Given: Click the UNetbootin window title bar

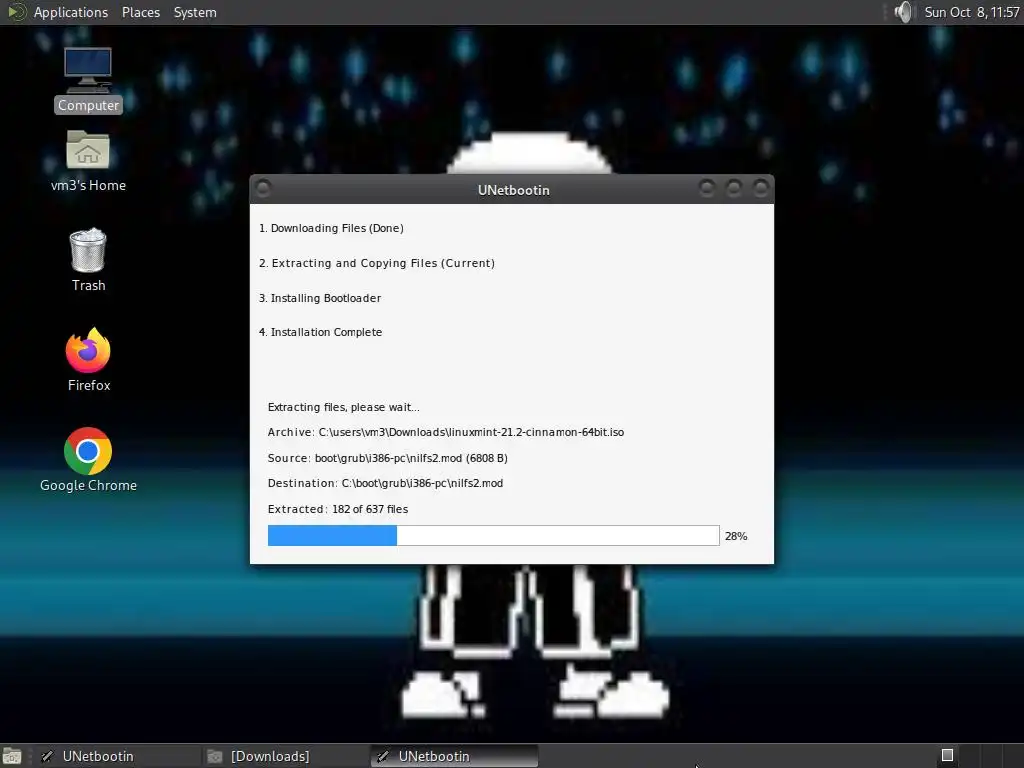Looking at the screenshot, I should [513, 190].
